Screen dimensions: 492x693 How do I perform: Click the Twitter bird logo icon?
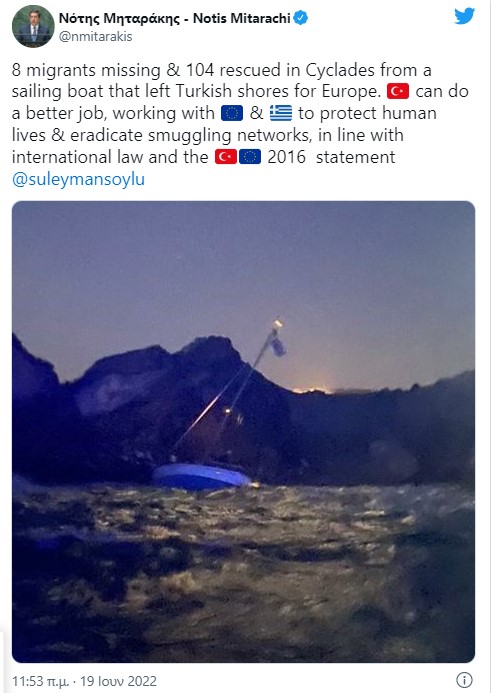(x=464, y=16)
